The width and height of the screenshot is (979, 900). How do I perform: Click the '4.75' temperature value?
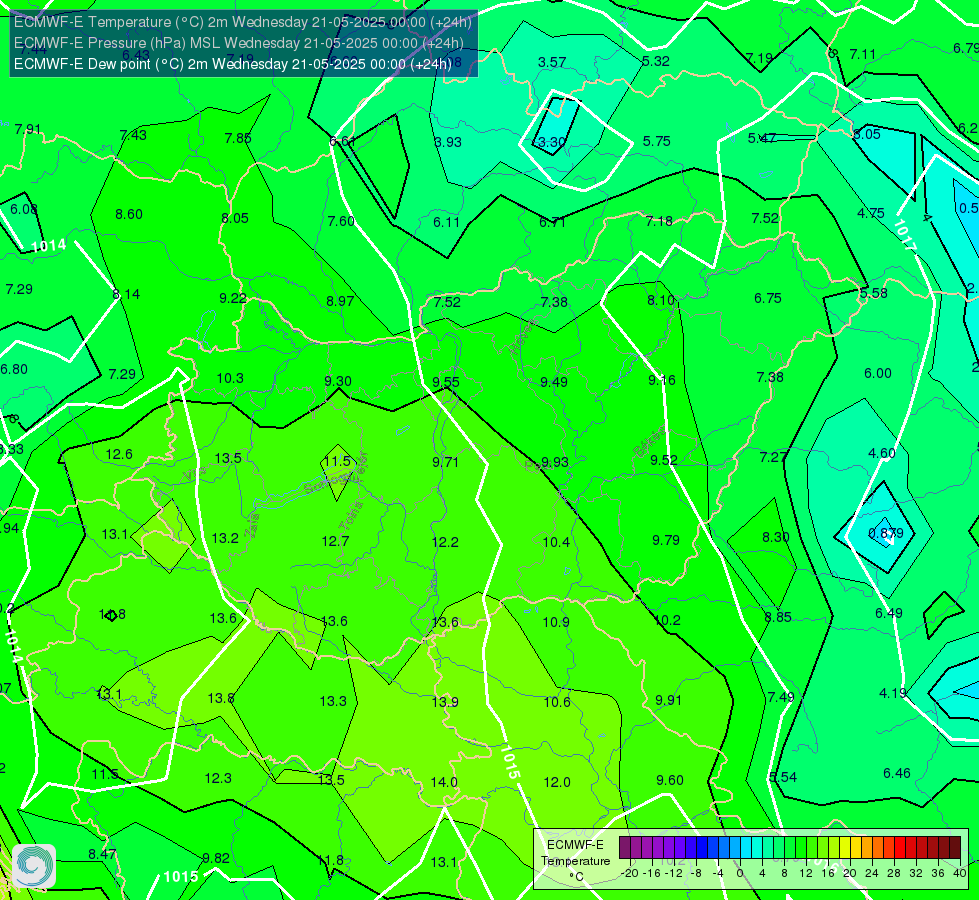(x=870, y=214)
